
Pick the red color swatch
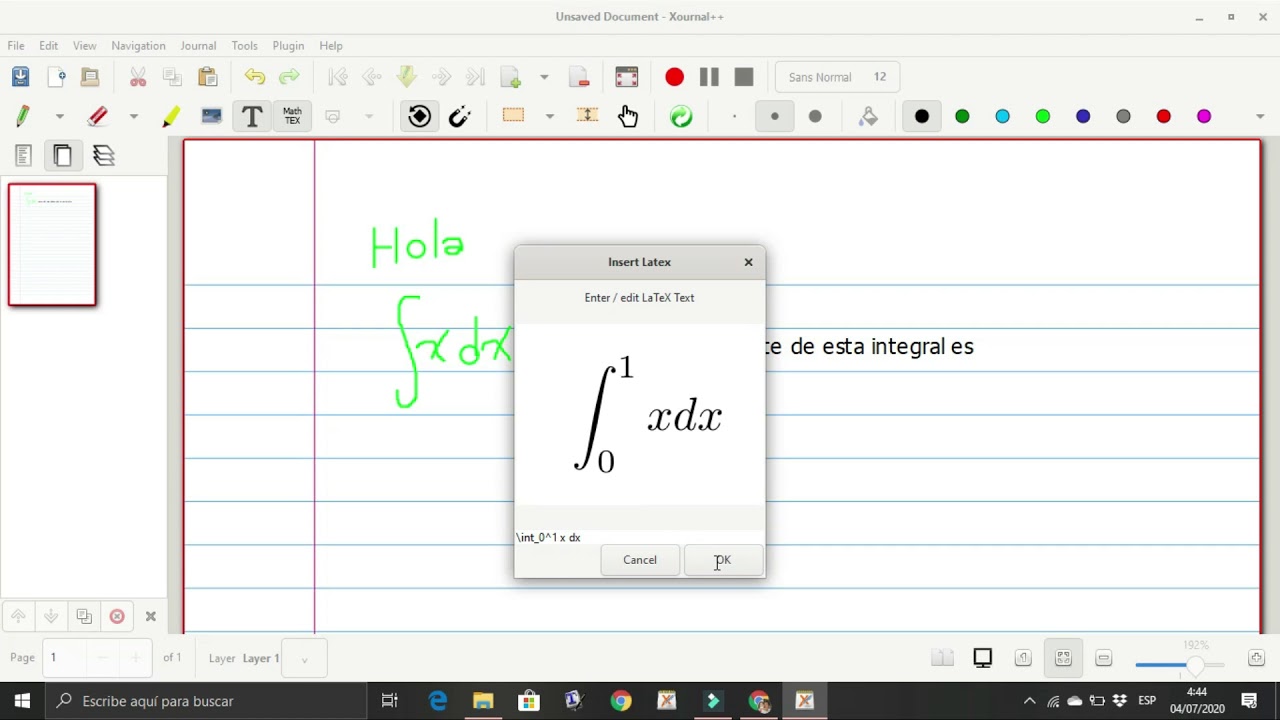click(x=1163, y=116)
